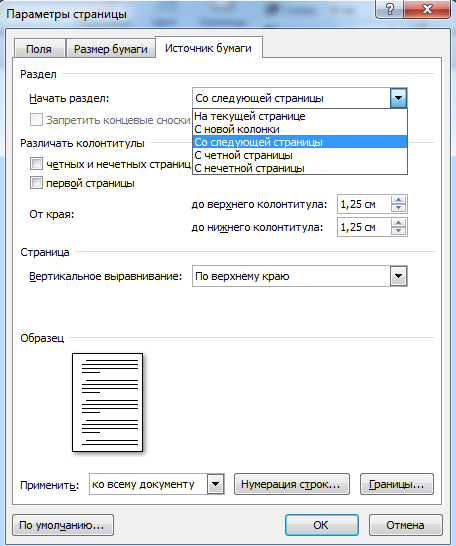Open the Применить dropdown

(x=215, y=484)
